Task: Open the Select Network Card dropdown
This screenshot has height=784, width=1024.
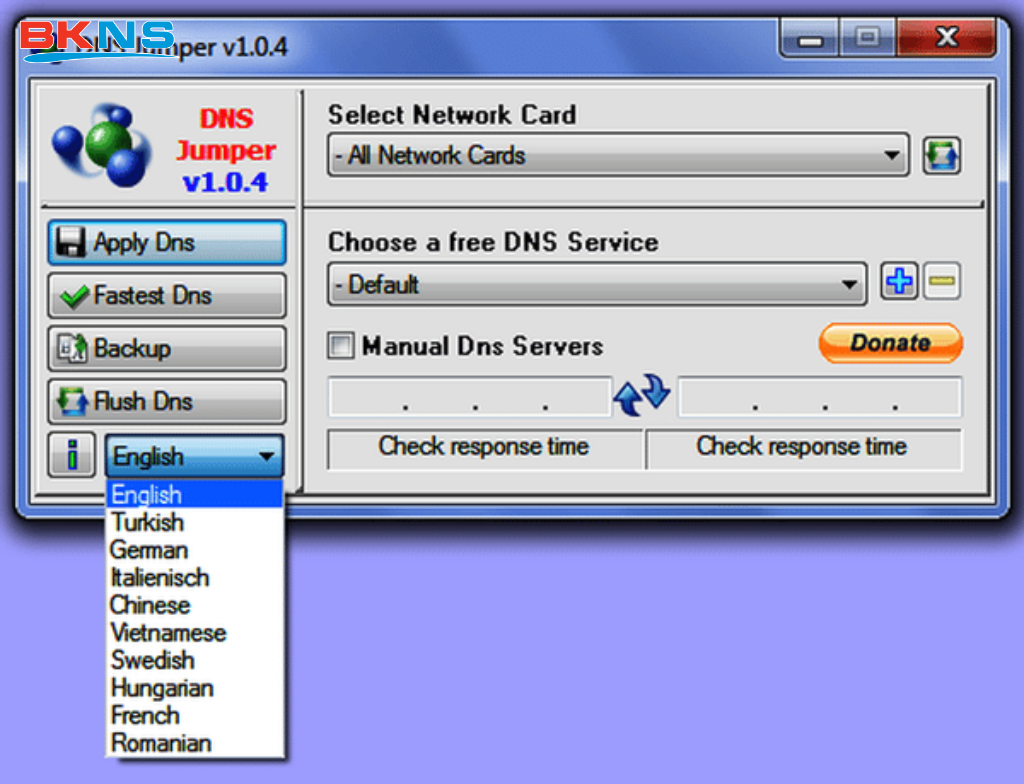Action: (893, 155)
